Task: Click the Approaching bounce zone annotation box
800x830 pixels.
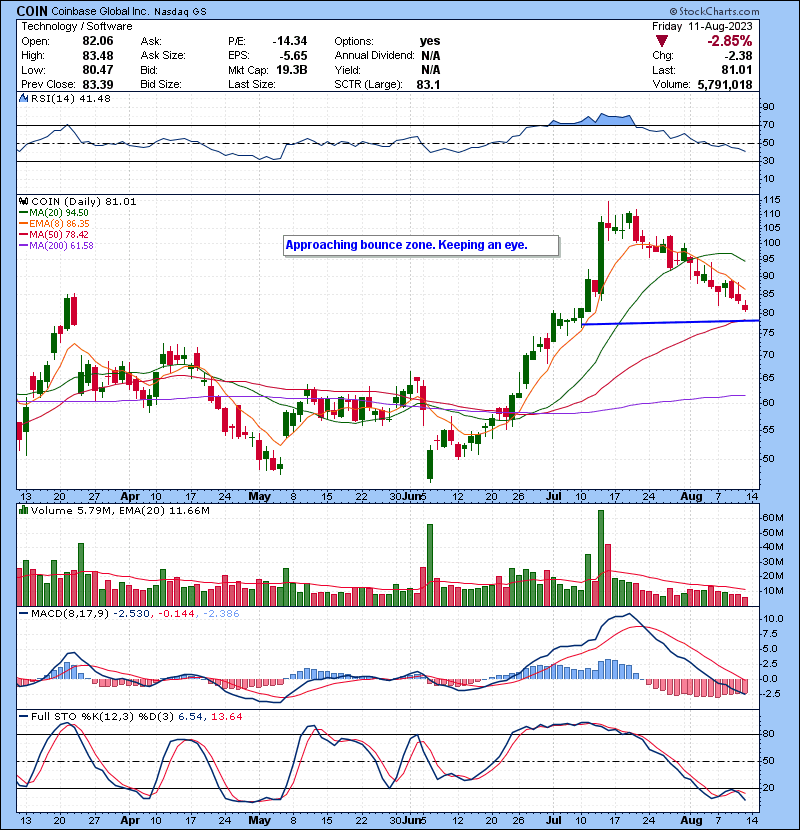Action: (421, 246)
